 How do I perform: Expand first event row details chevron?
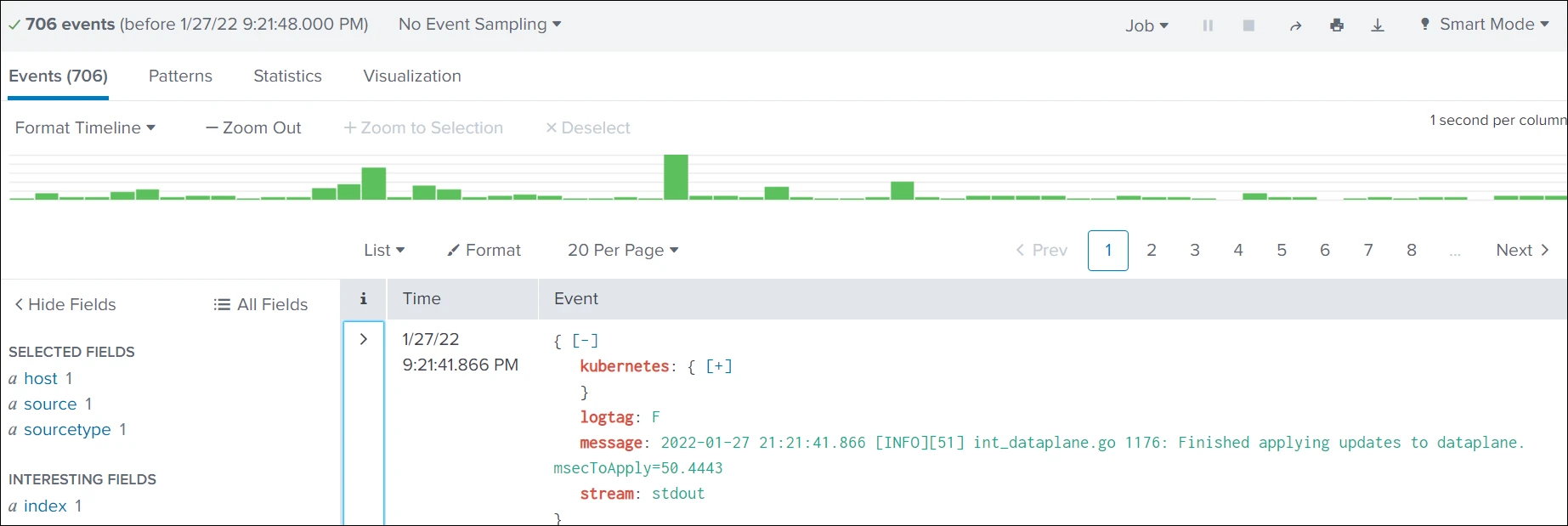pyautogui.click(x=364, y=339)
